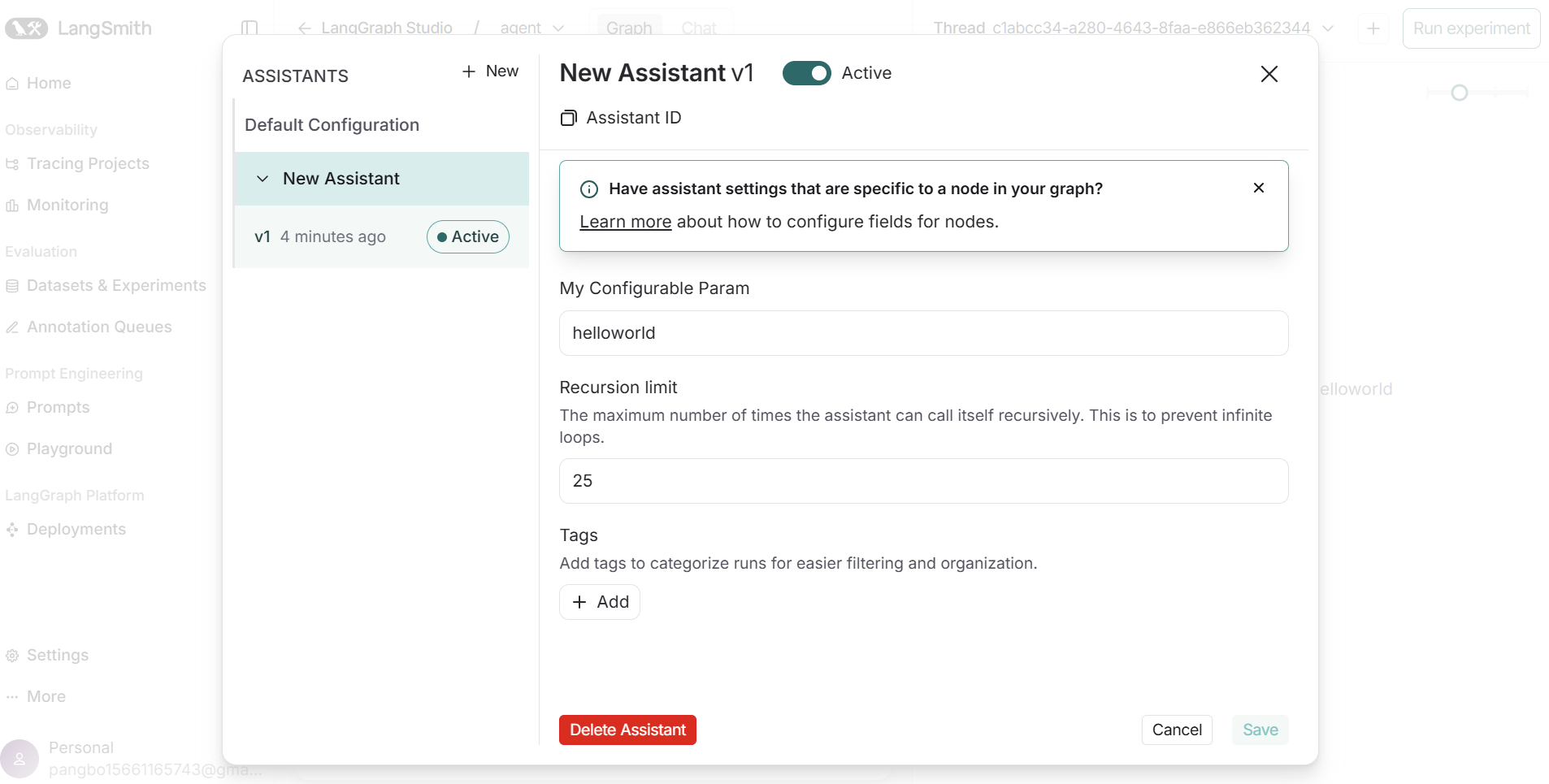Click the Recursion limit input field
Screen dimensions: 1549x784
[x=923, y=481]
